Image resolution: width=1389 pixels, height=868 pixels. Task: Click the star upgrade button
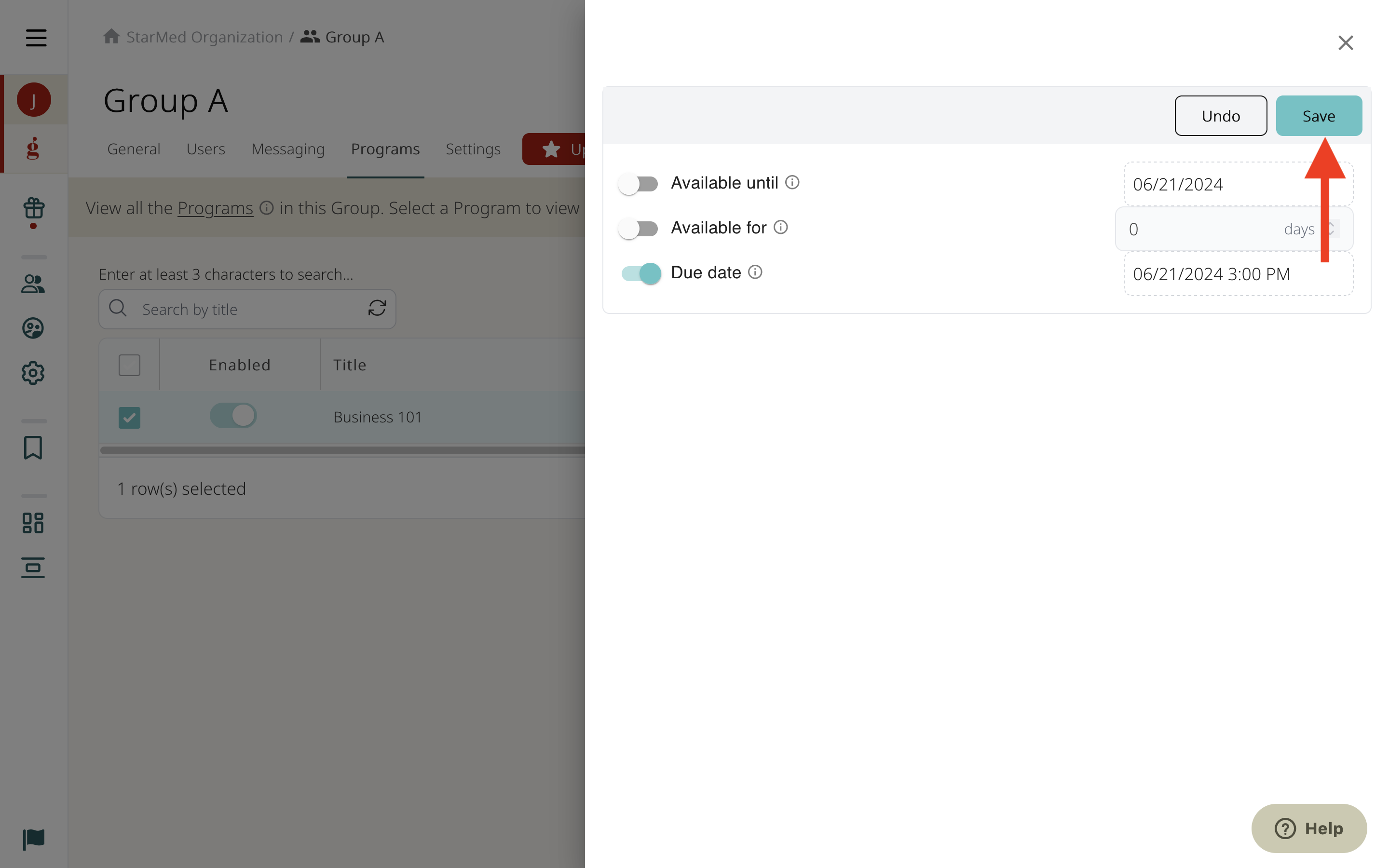[x=553, y=149]
